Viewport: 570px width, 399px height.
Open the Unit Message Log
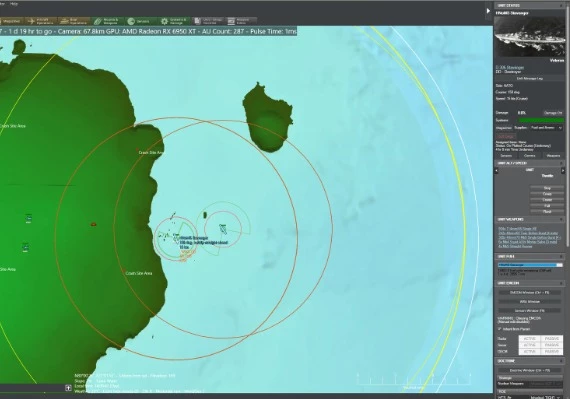[530, 78]
